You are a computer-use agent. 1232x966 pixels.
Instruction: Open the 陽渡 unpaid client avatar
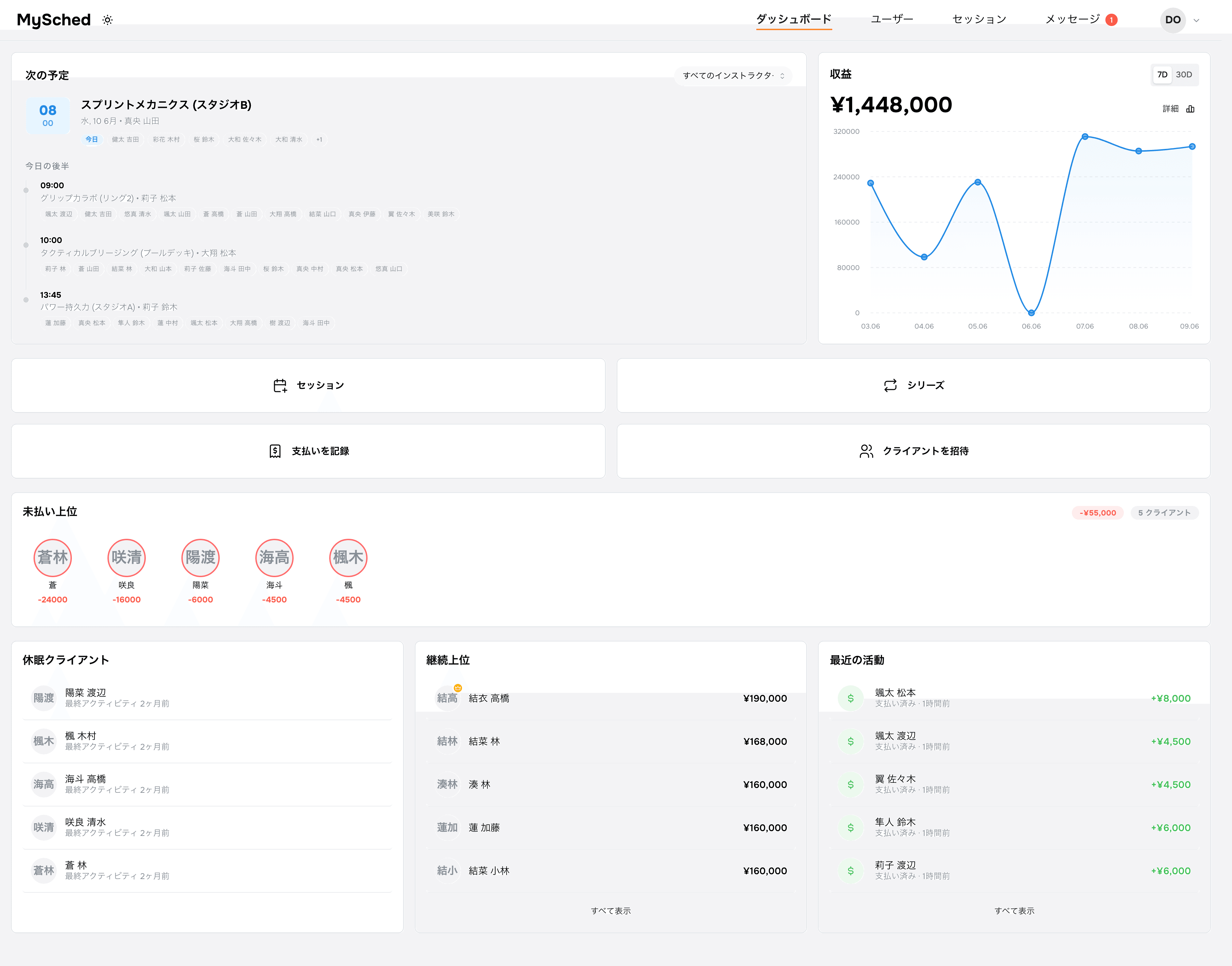click(201, 558)
